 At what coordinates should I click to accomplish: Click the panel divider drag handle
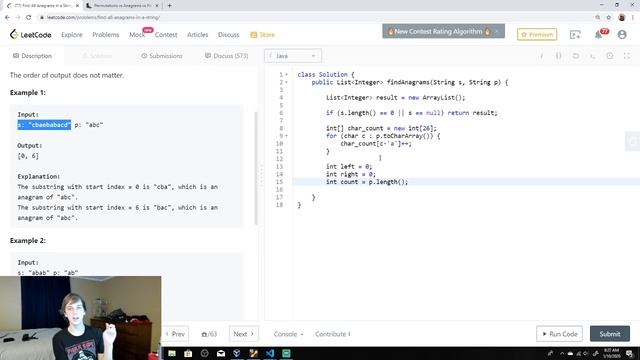tap(262, 175)
